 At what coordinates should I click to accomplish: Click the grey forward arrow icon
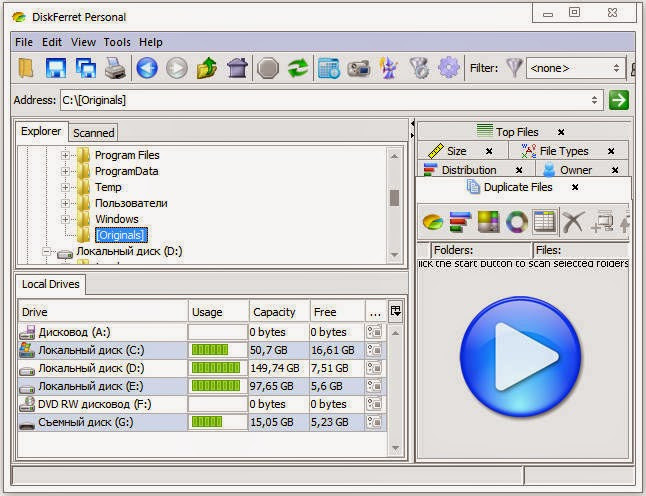[177, 68]
